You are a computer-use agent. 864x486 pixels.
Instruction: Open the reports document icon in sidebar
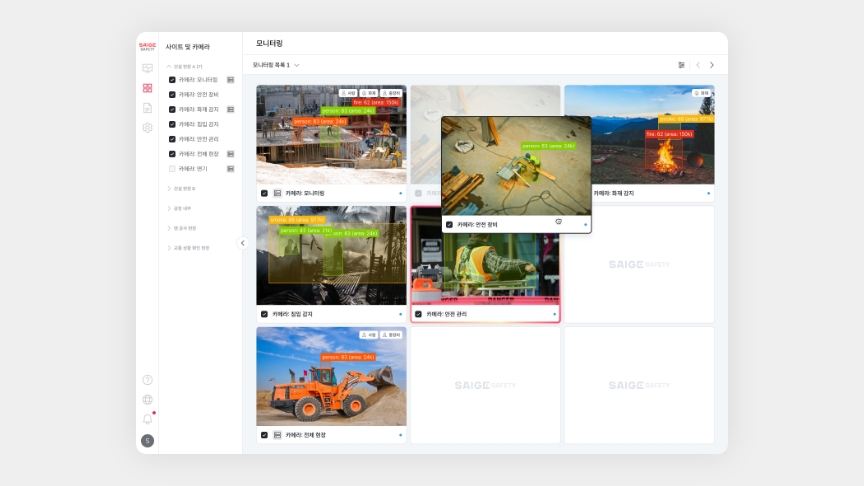(147, 108)
